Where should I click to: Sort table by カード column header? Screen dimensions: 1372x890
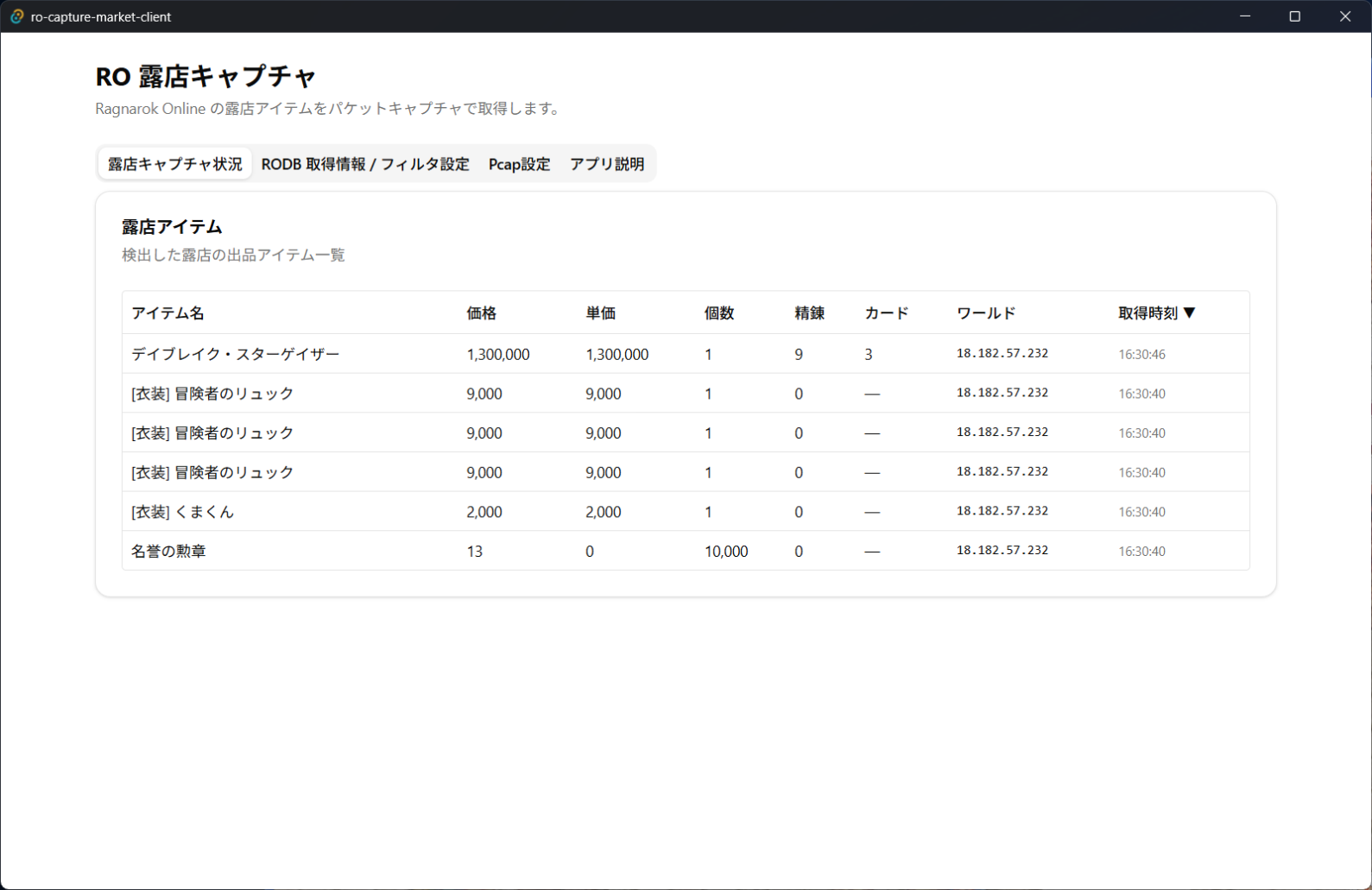coord(887,313)
